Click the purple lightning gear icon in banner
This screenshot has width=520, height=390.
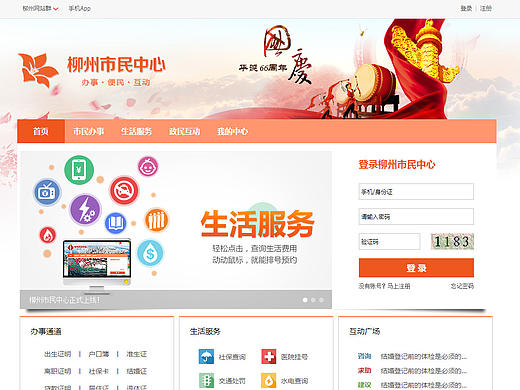(x=85, y=210)
